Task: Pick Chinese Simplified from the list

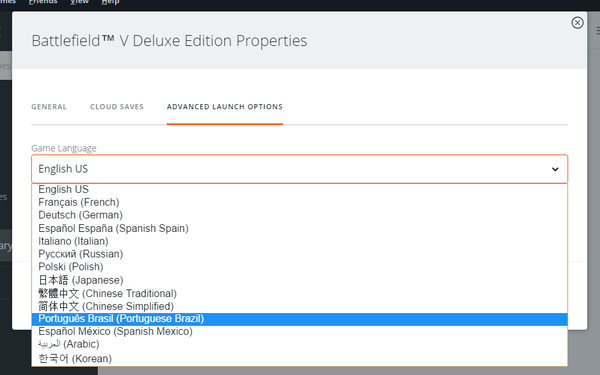Action: (x=300, y=306)
